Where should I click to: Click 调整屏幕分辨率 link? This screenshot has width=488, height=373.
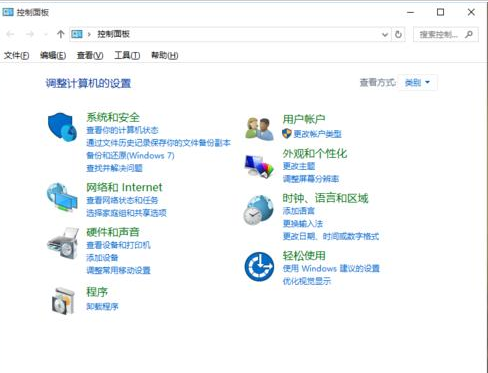click(311, 179)
